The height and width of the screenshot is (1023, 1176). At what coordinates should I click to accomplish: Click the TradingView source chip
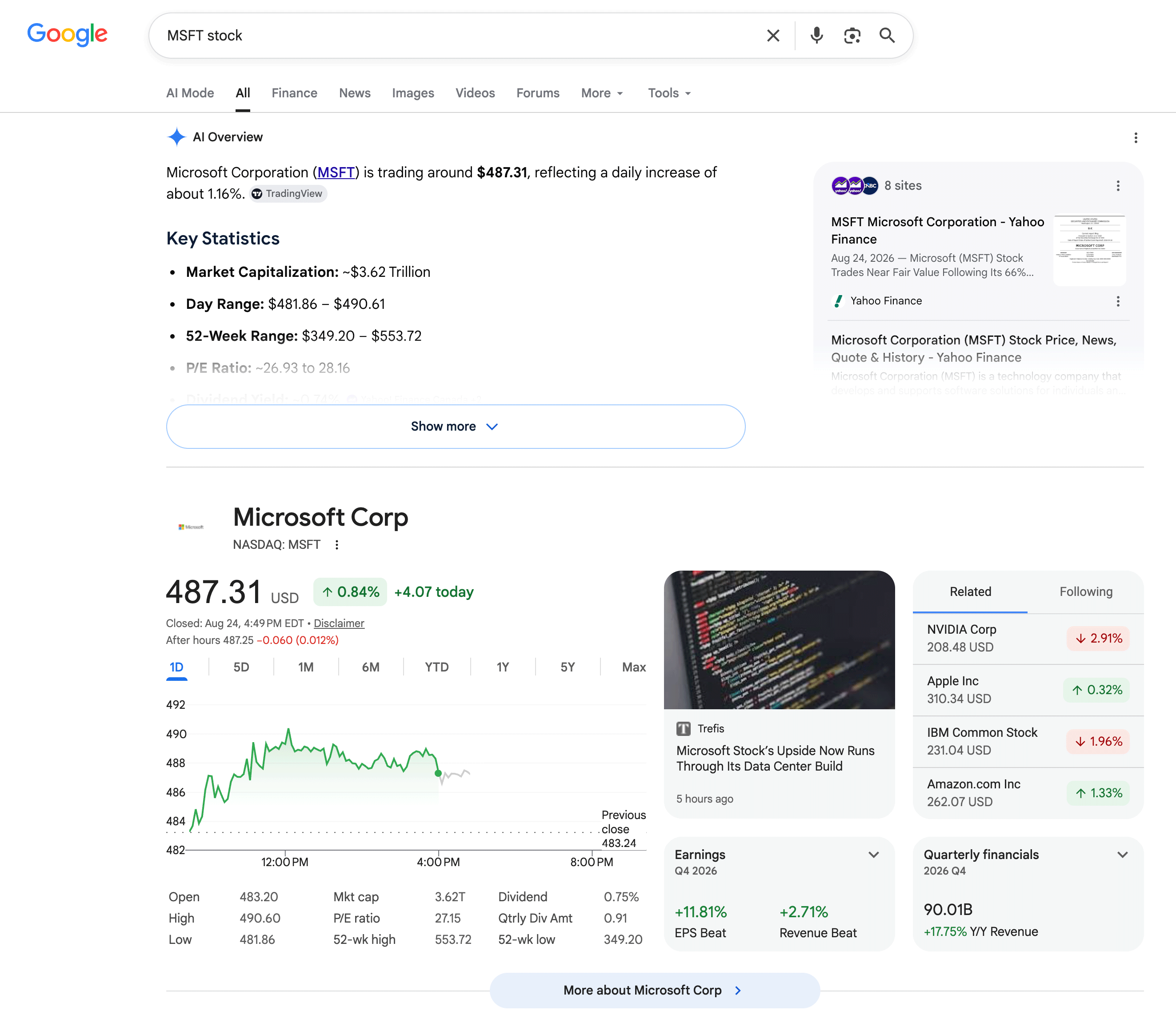point(288,193)
